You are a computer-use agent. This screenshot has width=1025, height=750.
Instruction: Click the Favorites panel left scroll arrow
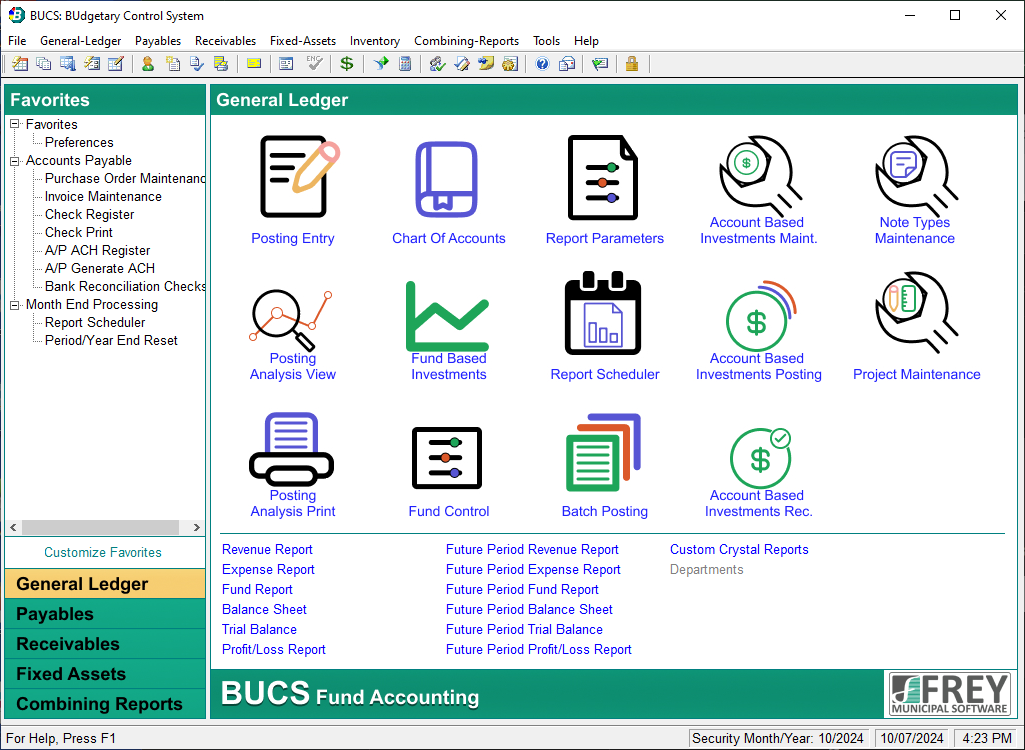13,527
